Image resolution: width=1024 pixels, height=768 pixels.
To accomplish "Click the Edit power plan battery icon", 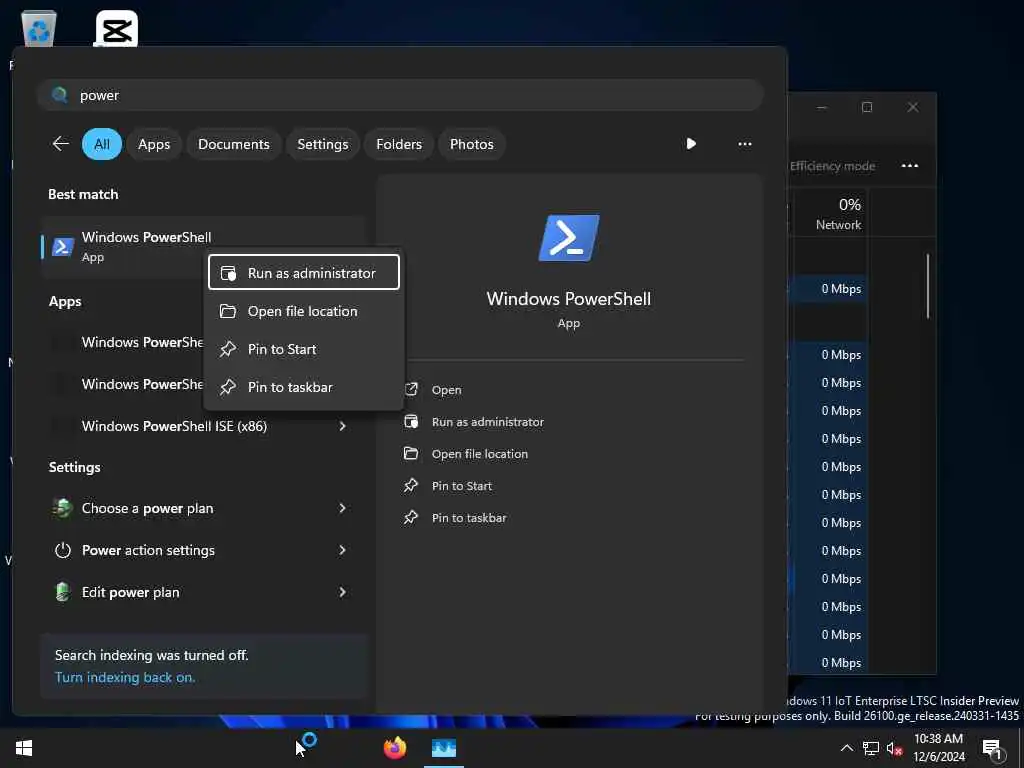I will tap(63, 592).
